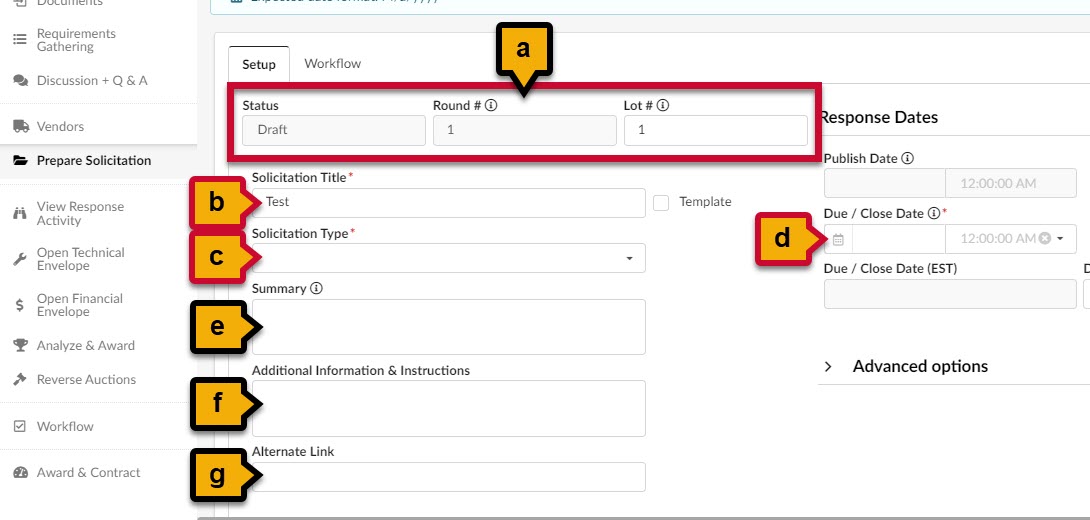
Task: Click the info icon beside Publish Date
Action: tap(907, 158)
